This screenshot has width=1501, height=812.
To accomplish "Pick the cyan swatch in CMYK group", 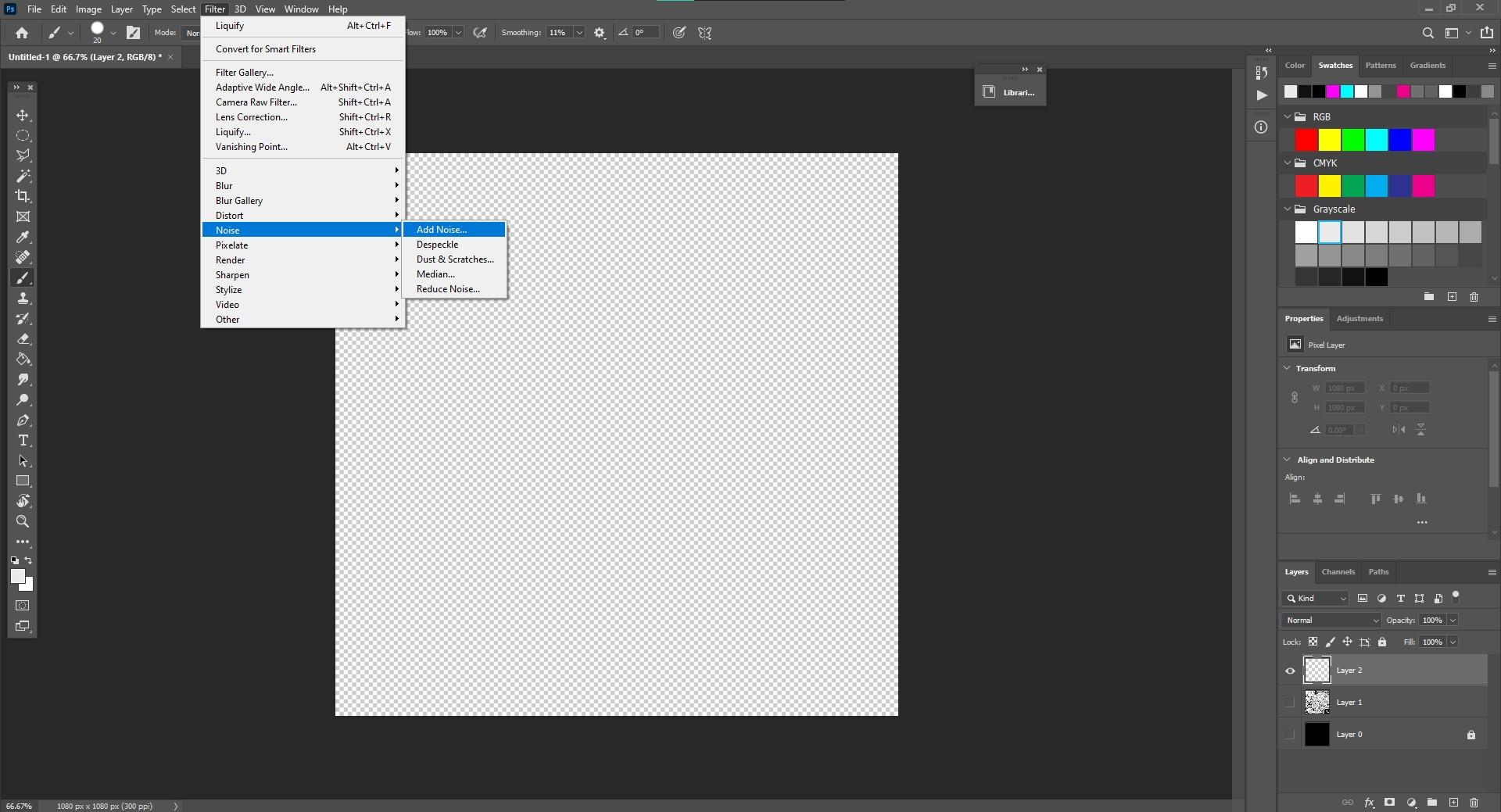I will (x=1377, y=186).
